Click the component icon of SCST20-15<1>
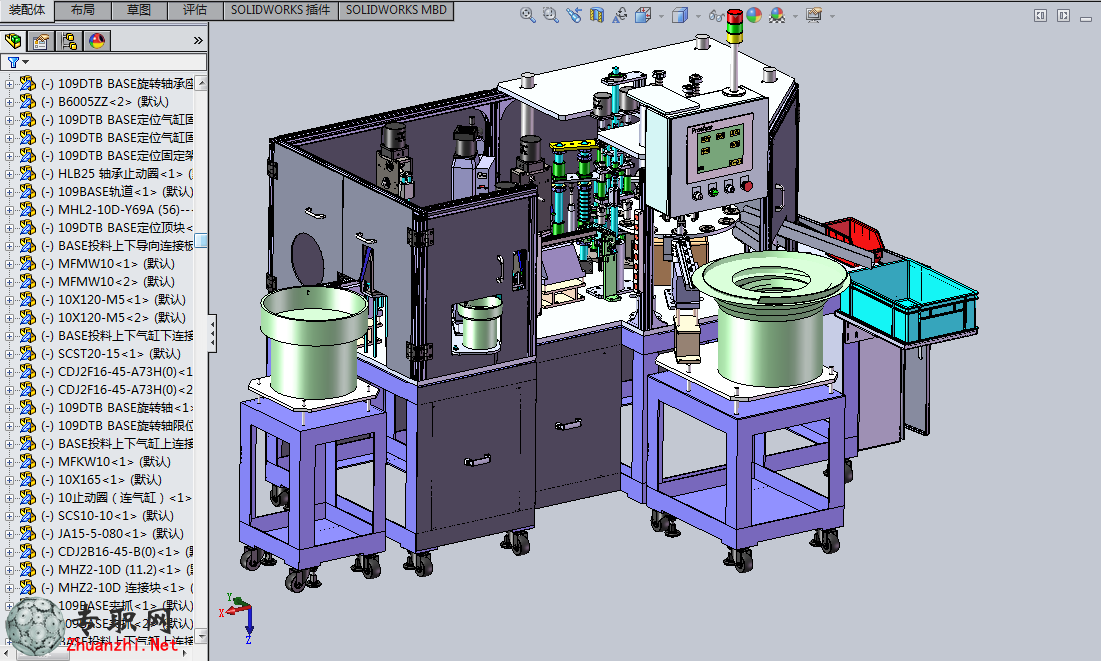 tap(27, 353)
